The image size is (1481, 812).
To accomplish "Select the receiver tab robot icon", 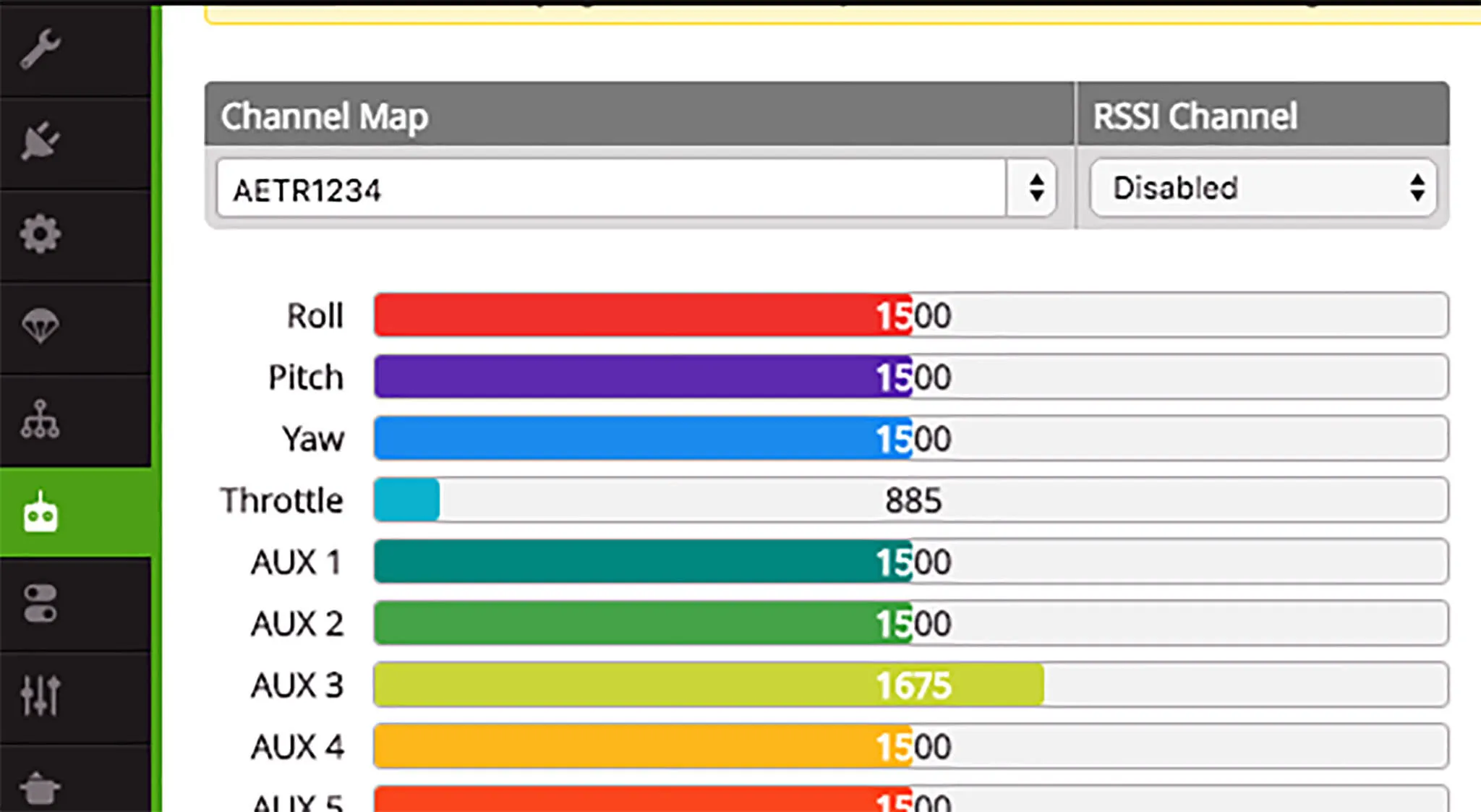I will click(x=40, y=512).
